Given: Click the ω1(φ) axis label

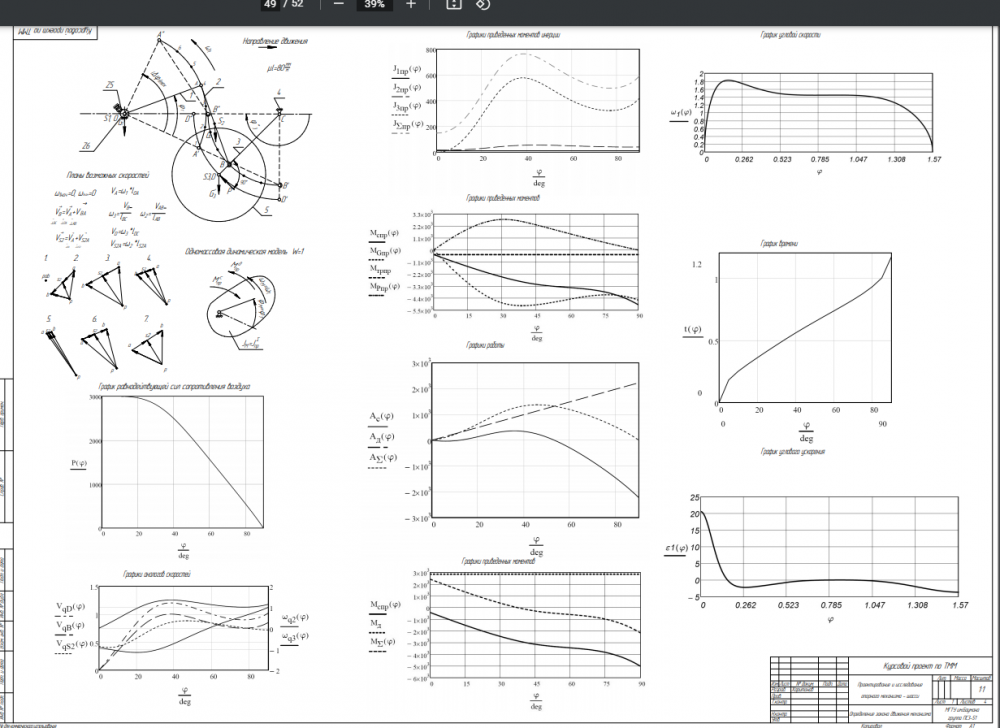Looking at the screenshot, I should [680, 113].
